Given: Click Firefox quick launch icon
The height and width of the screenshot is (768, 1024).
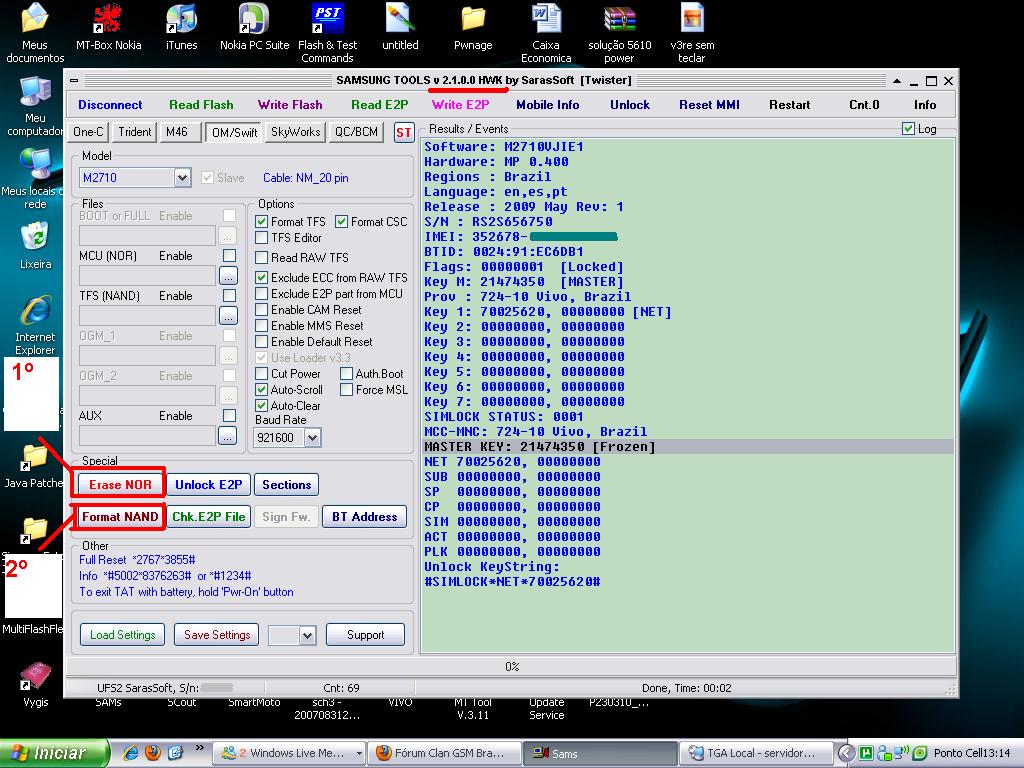Looking at the screenshot, I should 153,753.
